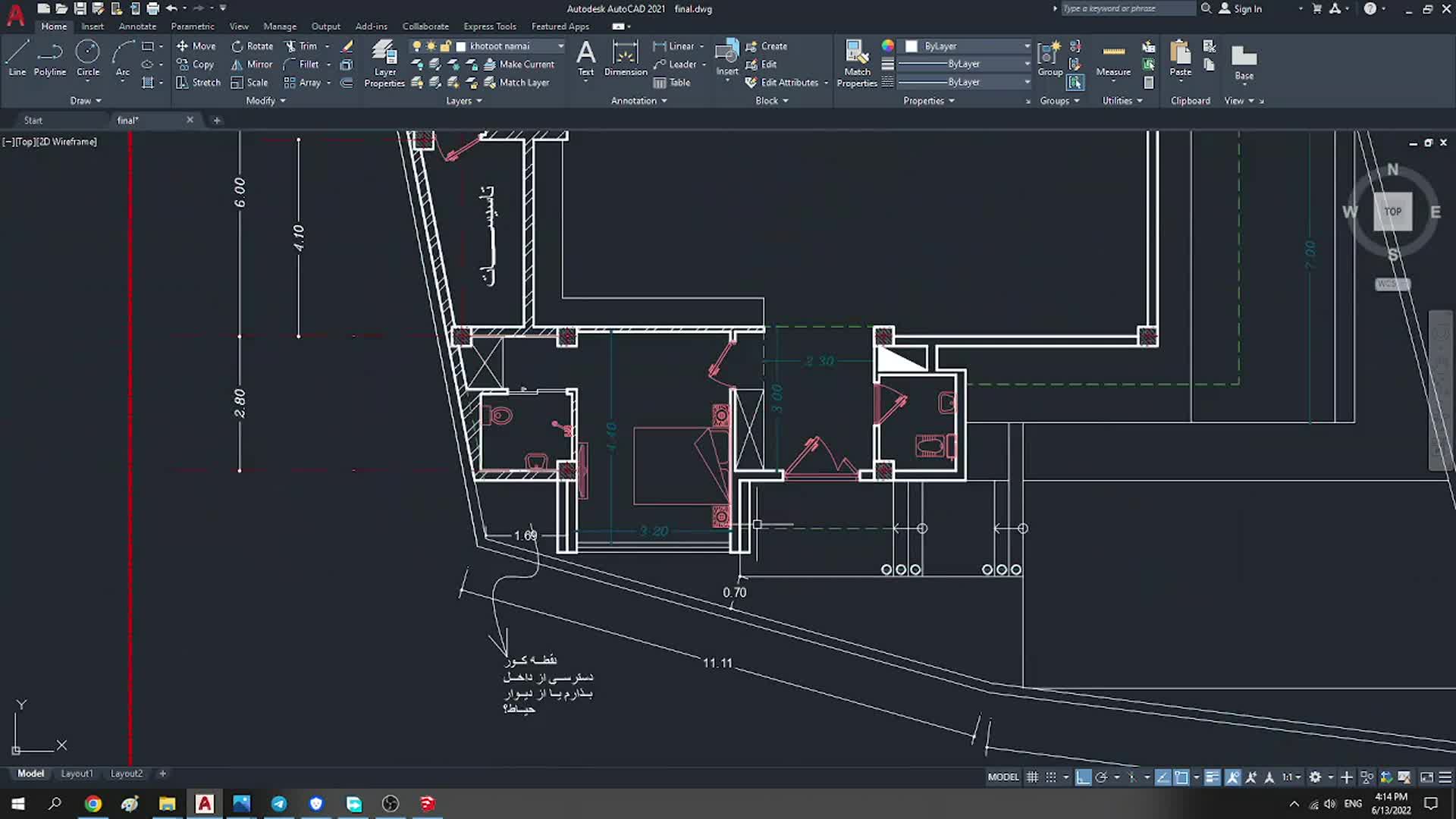Open the annotation scale 1:1 dropdown
This screenshot has width=1456, height=819.
[1291, 777]
